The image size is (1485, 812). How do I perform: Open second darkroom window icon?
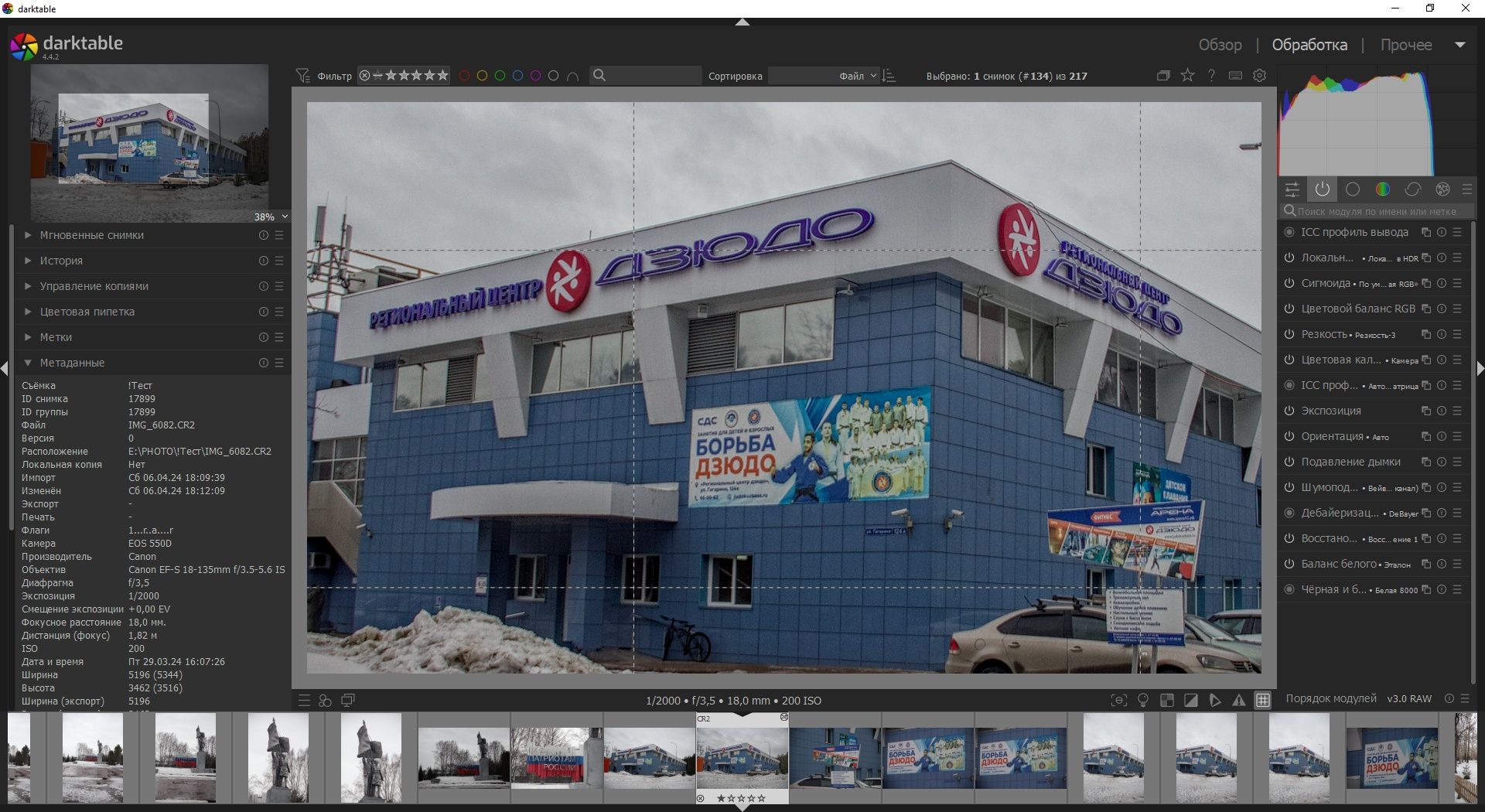tap(348, 701)
